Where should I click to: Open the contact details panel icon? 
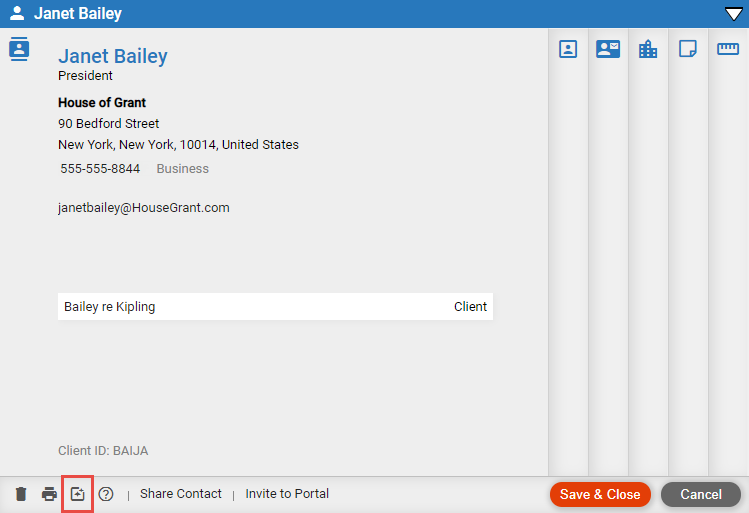(x=568, y=49)
